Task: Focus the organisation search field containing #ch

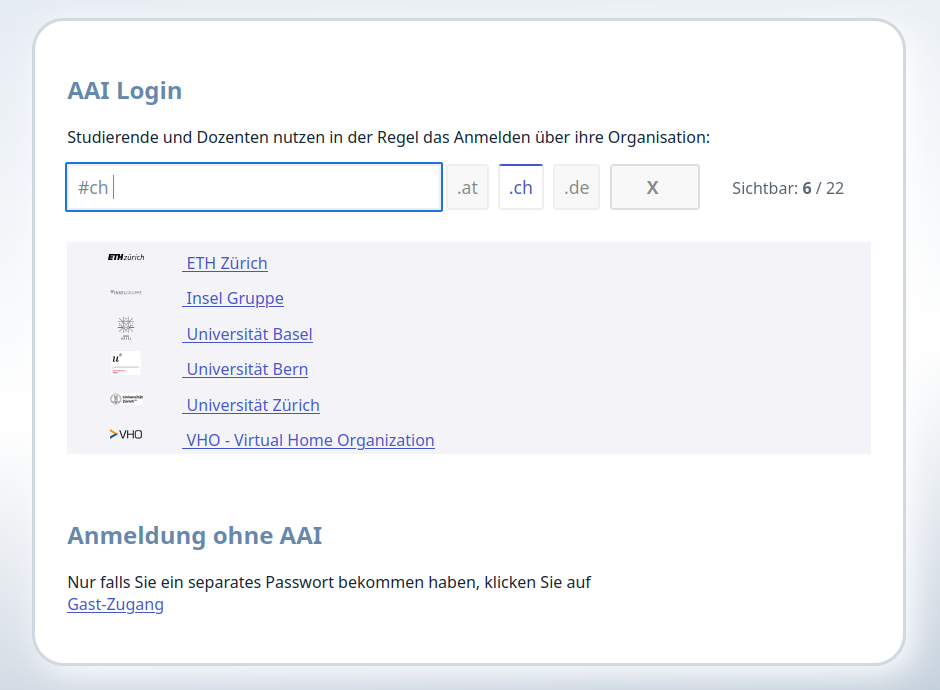Action: 254,187
